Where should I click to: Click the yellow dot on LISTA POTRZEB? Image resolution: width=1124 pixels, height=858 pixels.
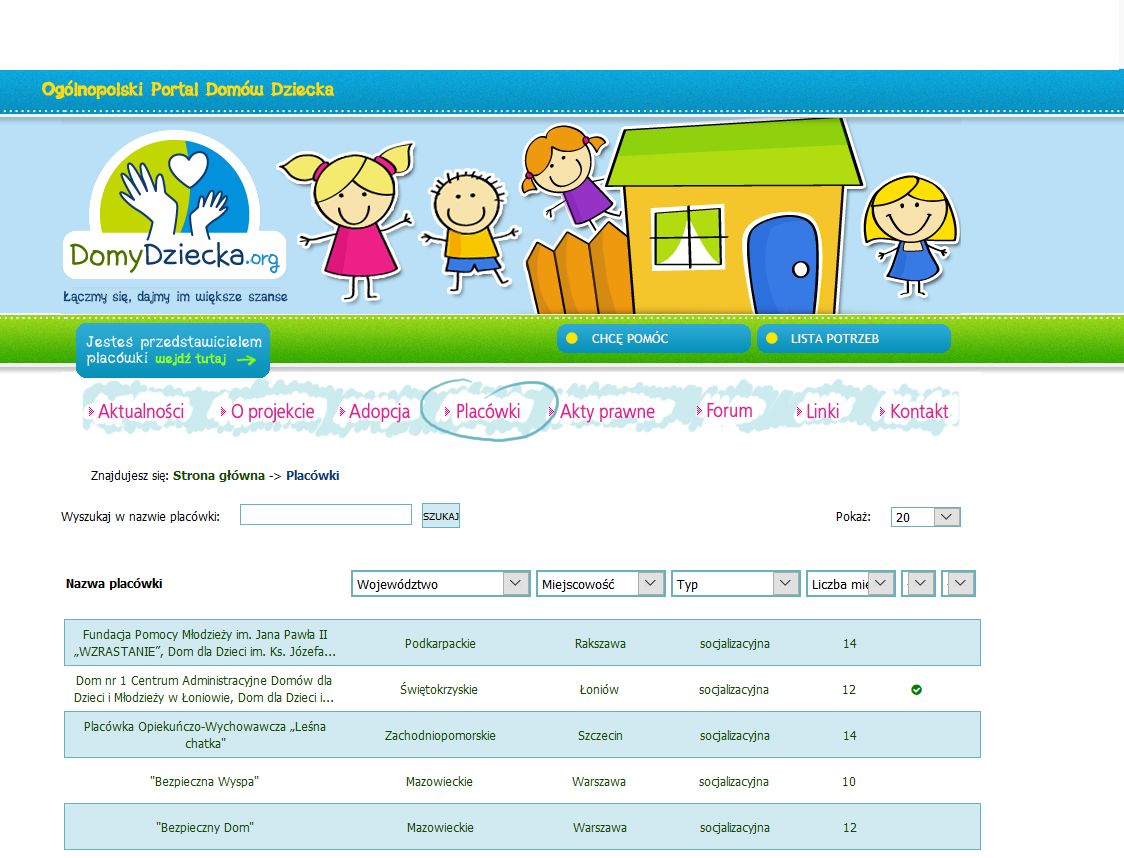(x=771, y=338)
